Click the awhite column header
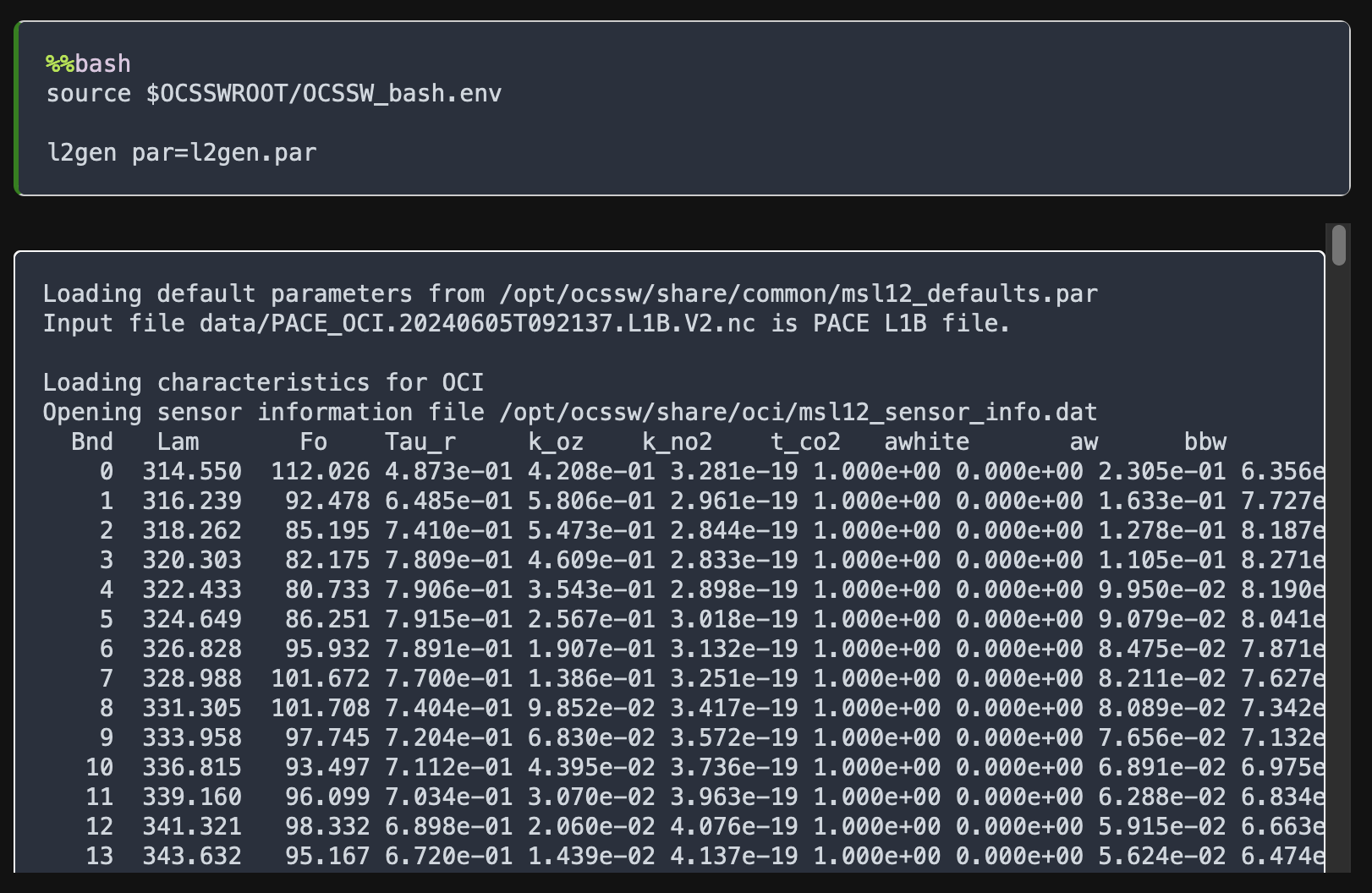The image size is (1372, 893). [x=926, y=441]
